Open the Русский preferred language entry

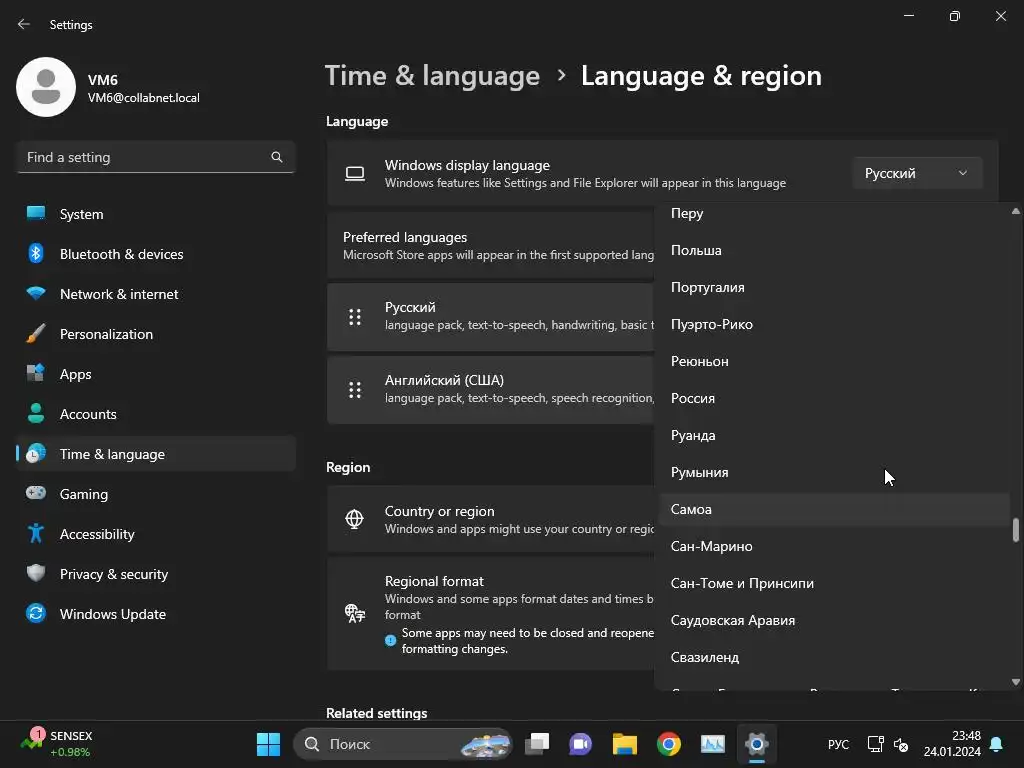(490, 317)
